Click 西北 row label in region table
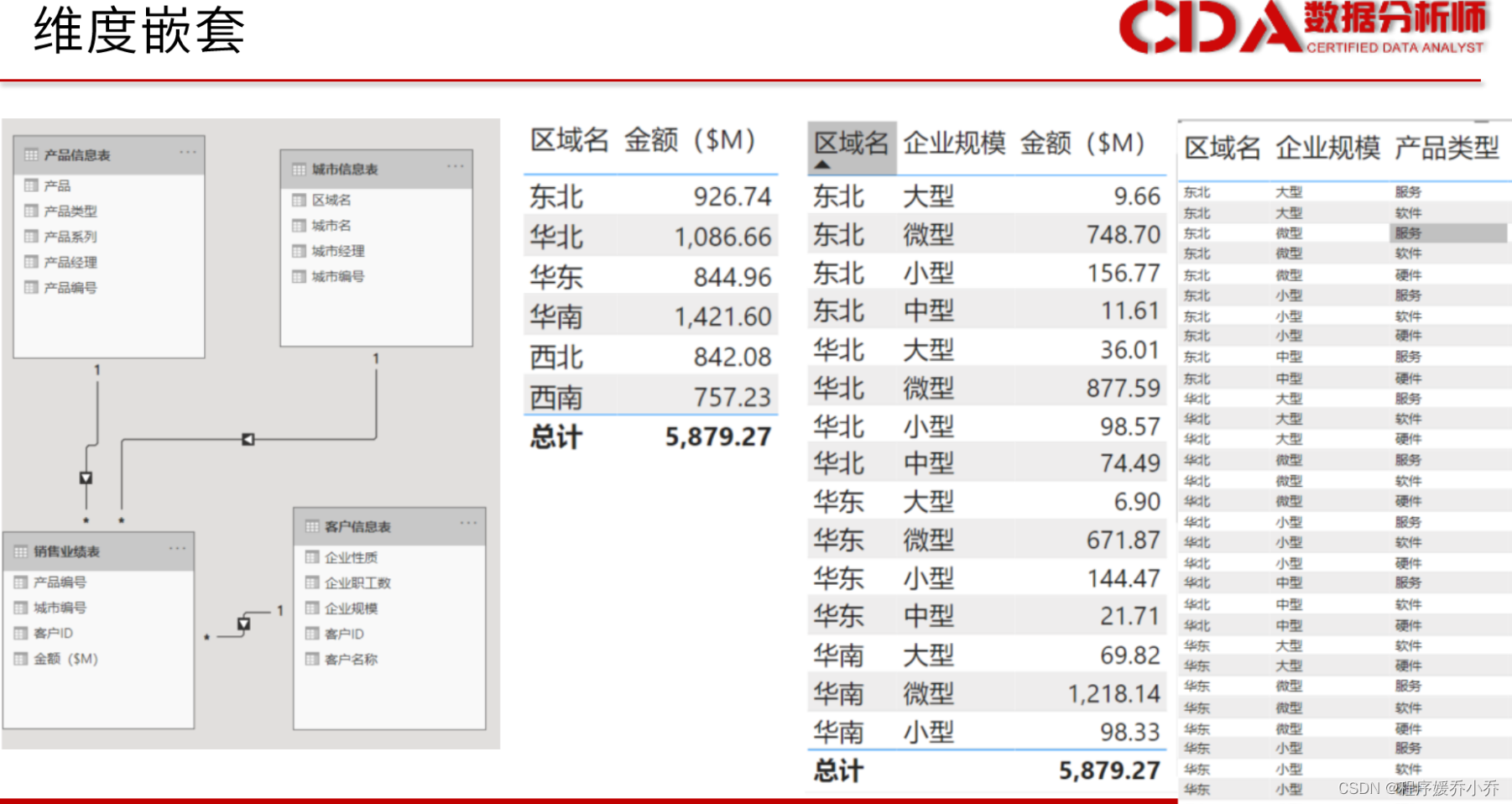This screenshot has height=804, width=1512. [x=556, y=358]
